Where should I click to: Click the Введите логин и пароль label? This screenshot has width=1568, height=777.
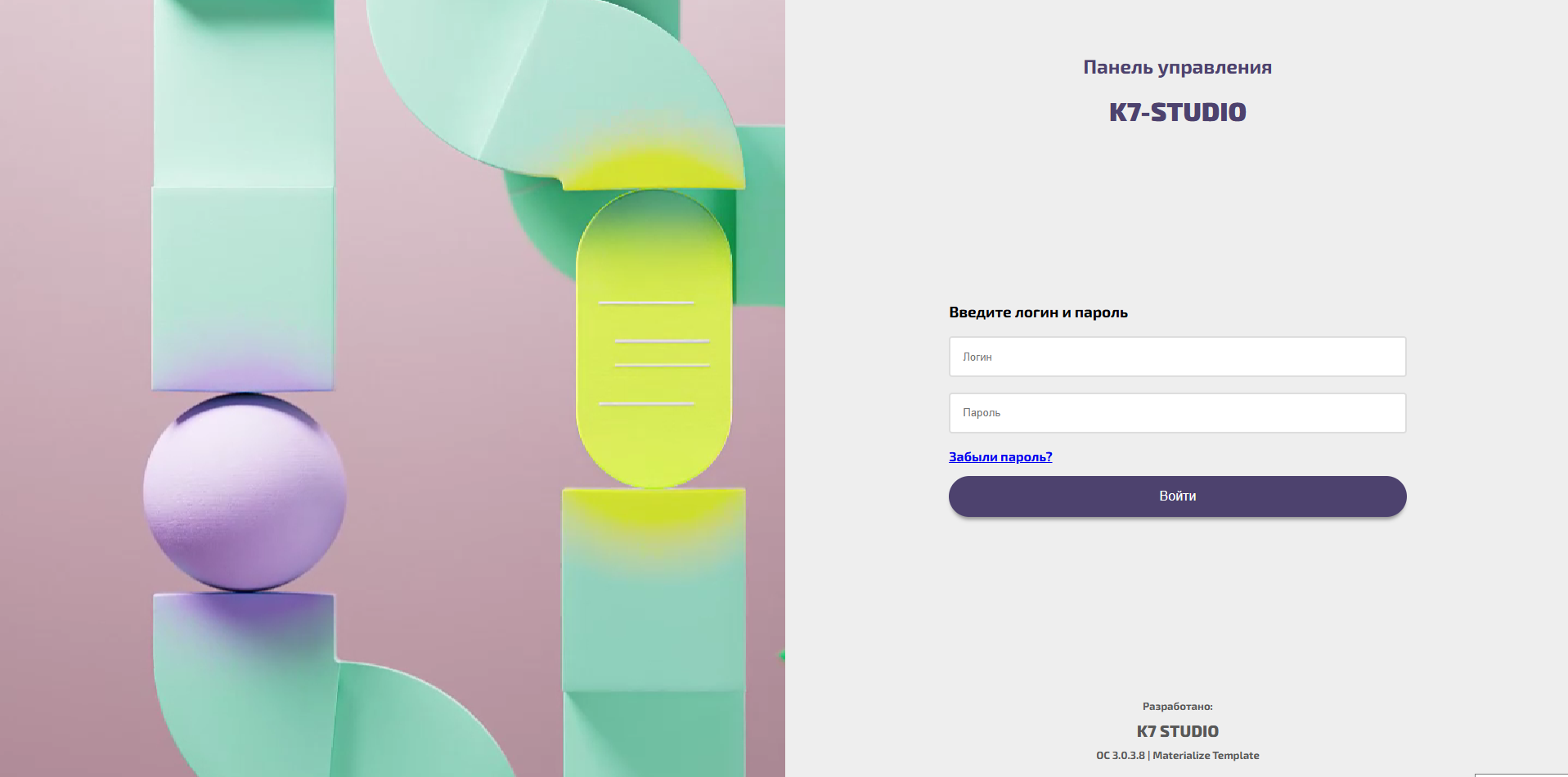click(x=1038, y=312)
